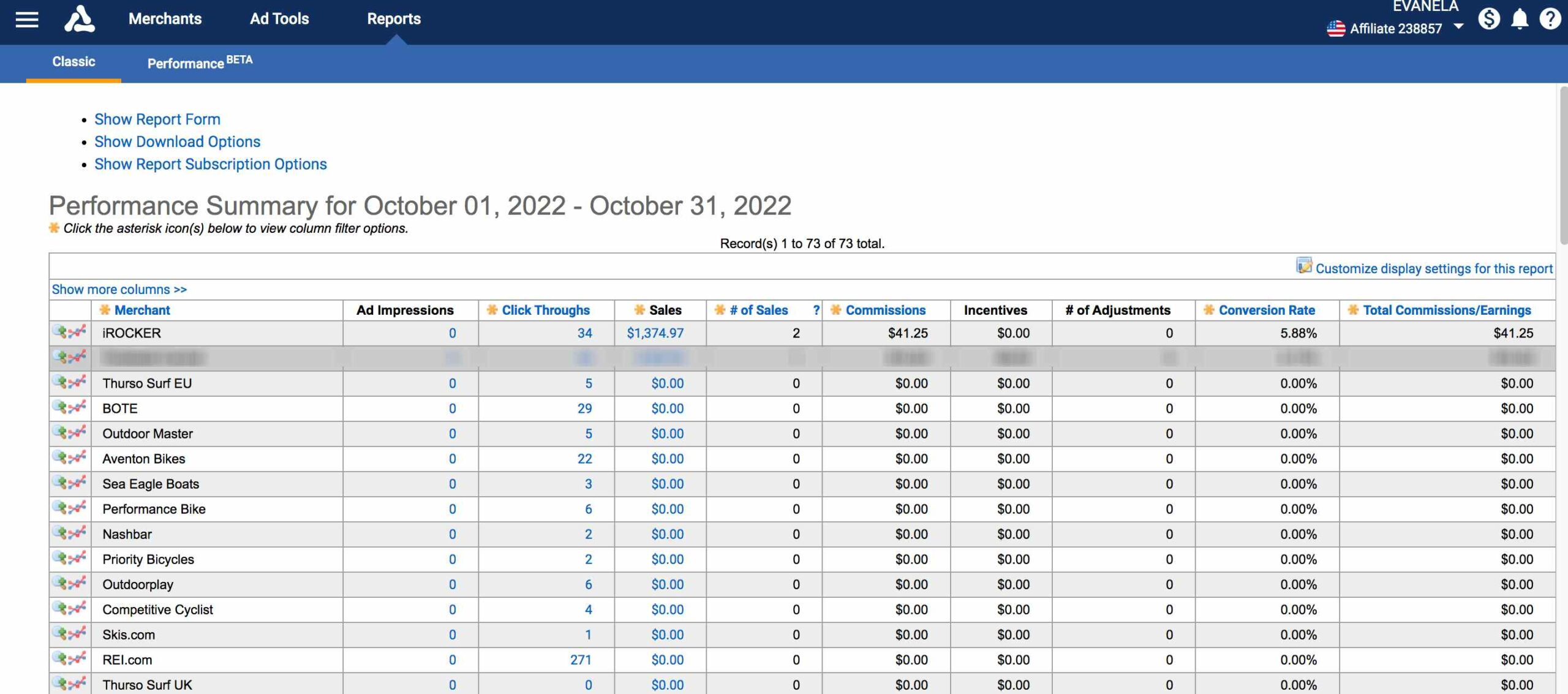Click Show Download Options
The image size is (1568, 694).
point(178,142)
